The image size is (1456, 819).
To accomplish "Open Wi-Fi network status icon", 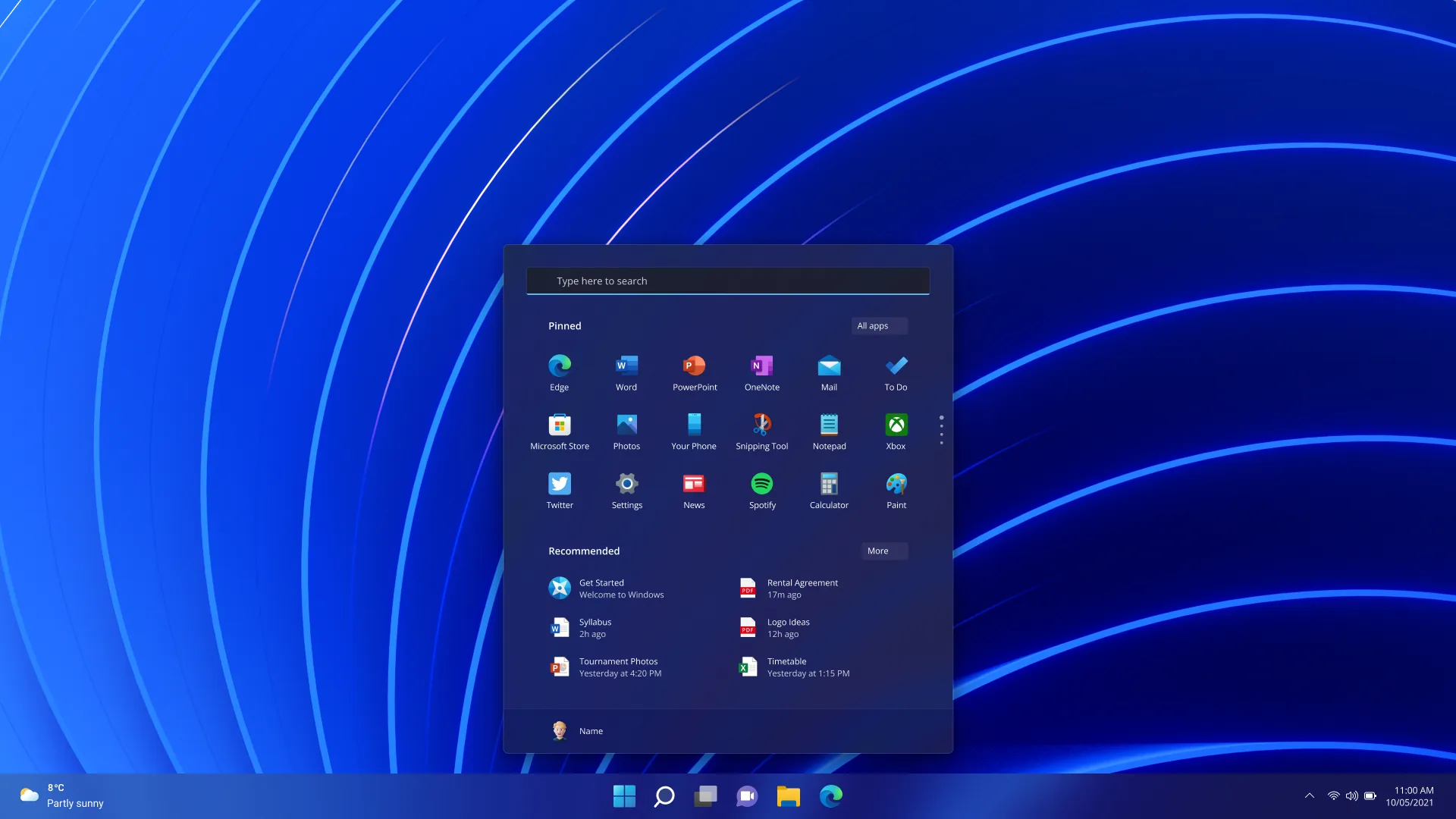I will pos(1333,795).
